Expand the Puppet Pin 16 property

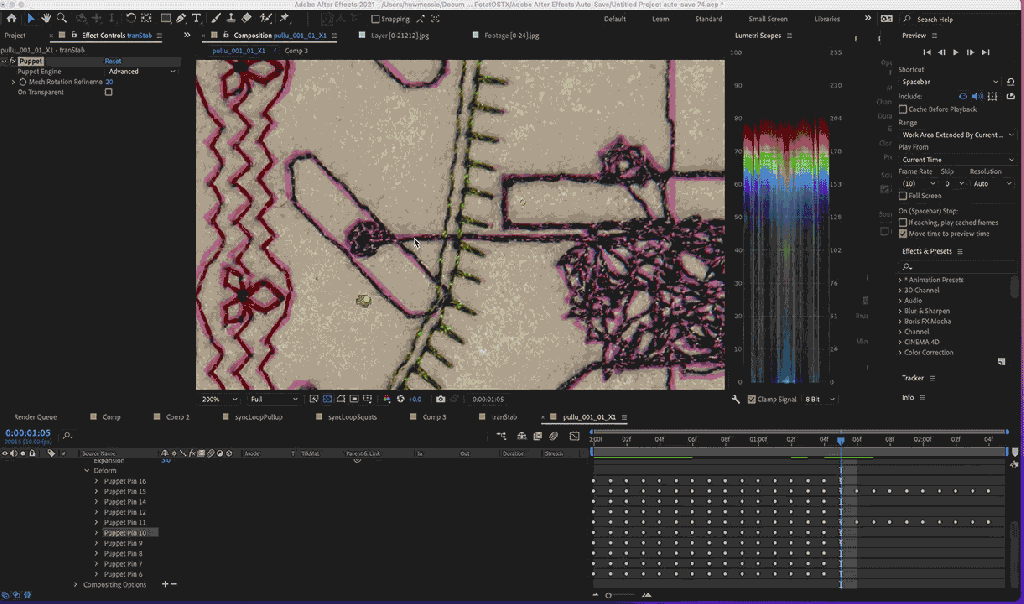97,481
